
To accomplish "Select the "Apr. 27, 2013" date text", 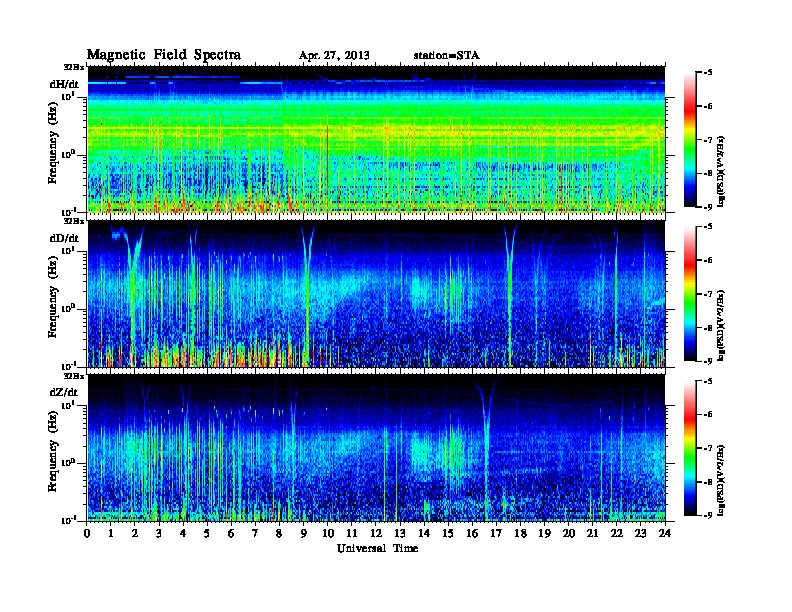I will [334, 56].
